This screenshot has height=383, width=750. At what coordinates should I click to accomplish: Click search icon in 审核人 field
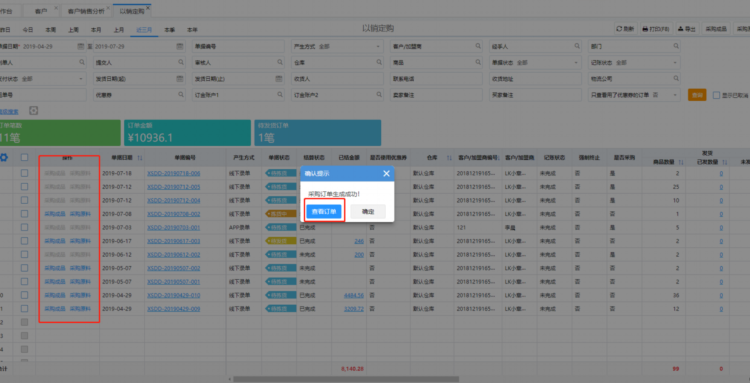tap(280, 62)
